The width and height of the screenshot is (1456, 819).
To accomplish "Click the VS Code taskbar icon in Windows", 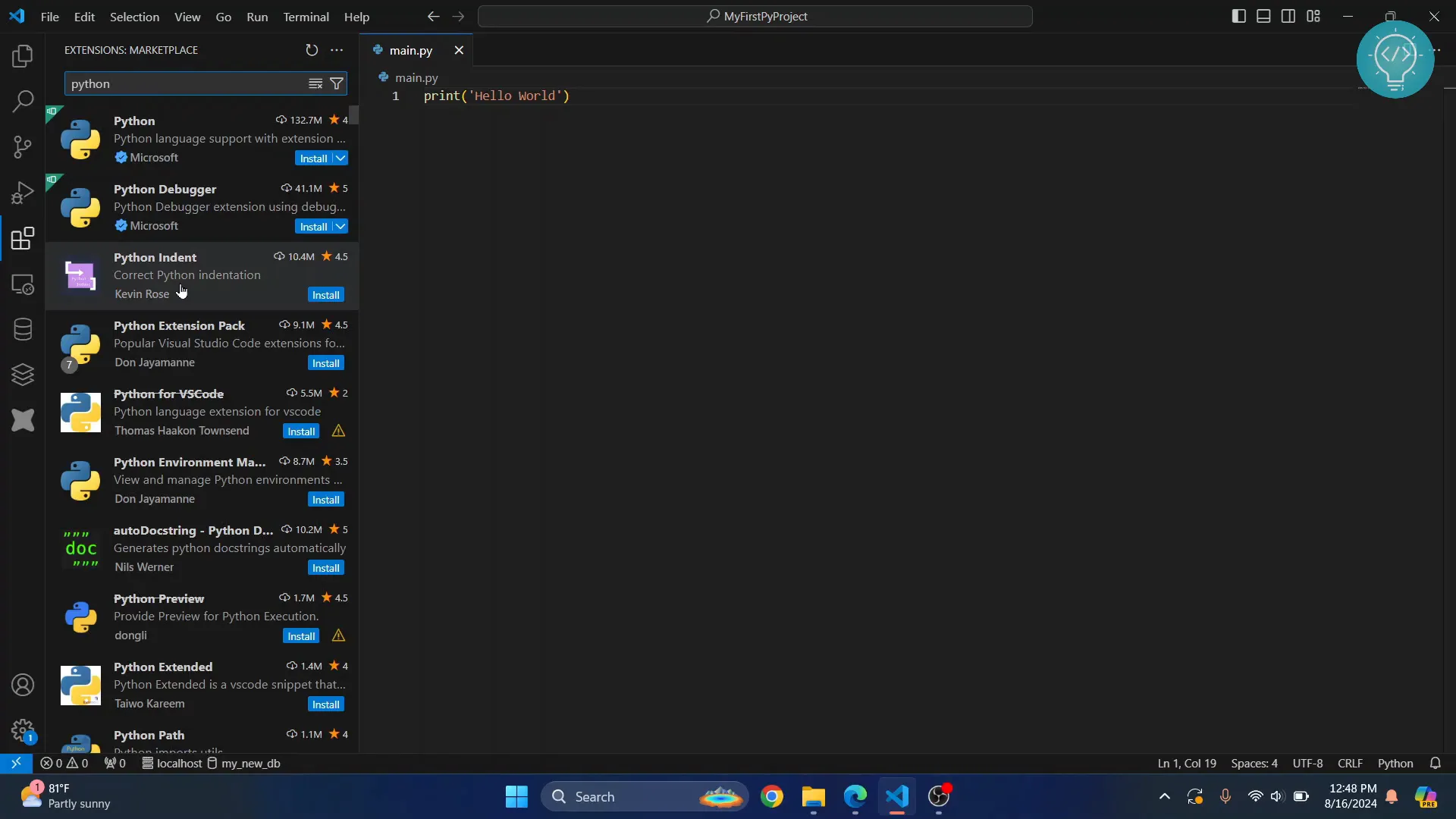I will 896,796.
